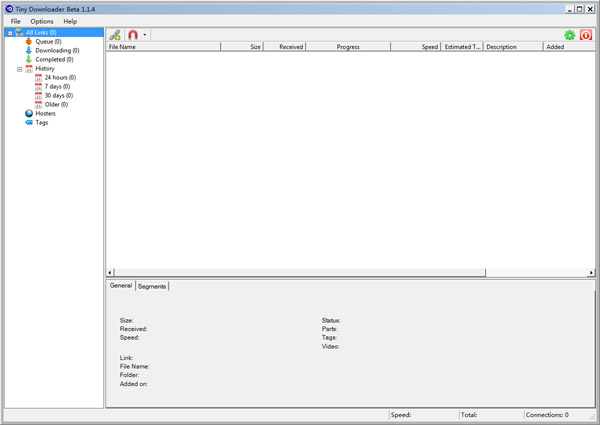Sort by the Received column header
Screen dimensions: 600x425
285,47
